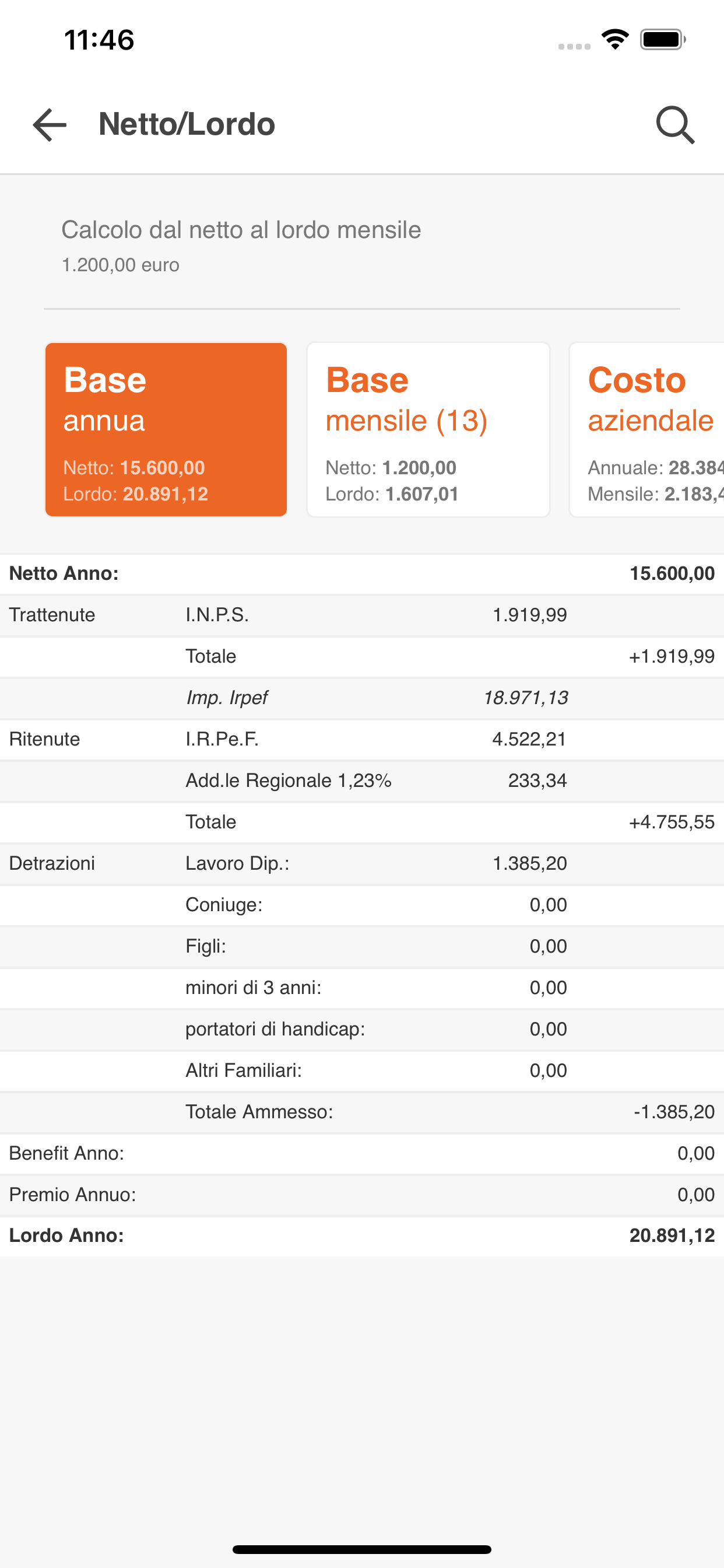This screenshot has width=724, height=1568.
Task: Select the I.R.Pe.F. ritenute row
Action: pyautogui.click(x=362, y=739)
